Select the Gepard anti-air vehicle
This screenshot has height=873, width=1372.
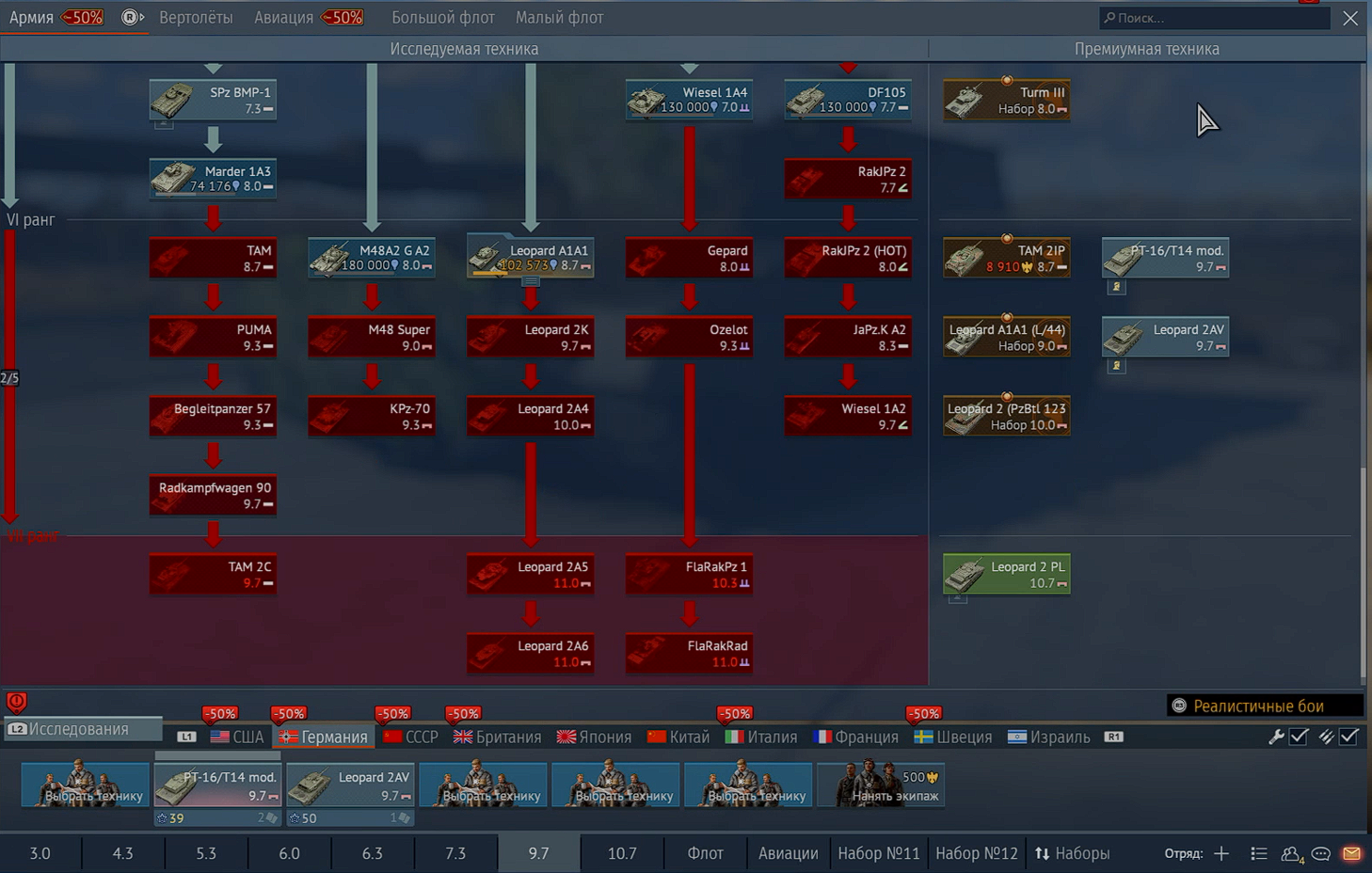click(690, 258)
